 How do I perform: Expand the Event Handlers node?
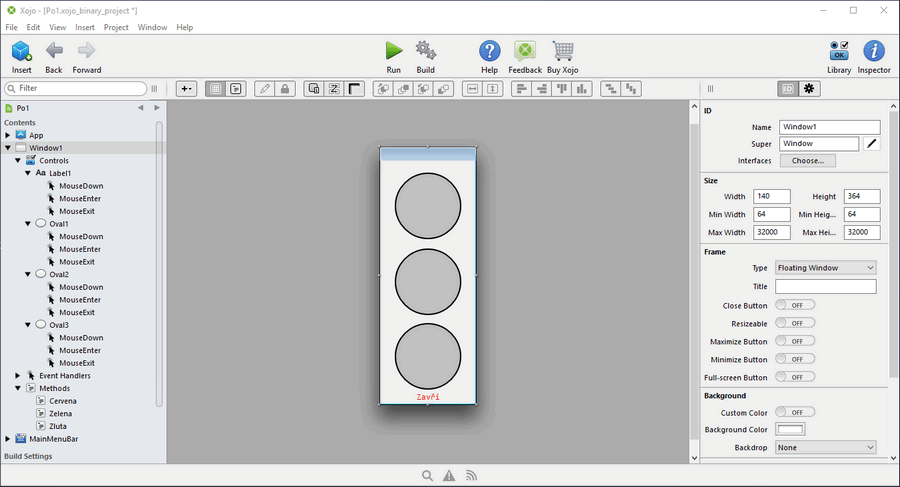[18, 376]
